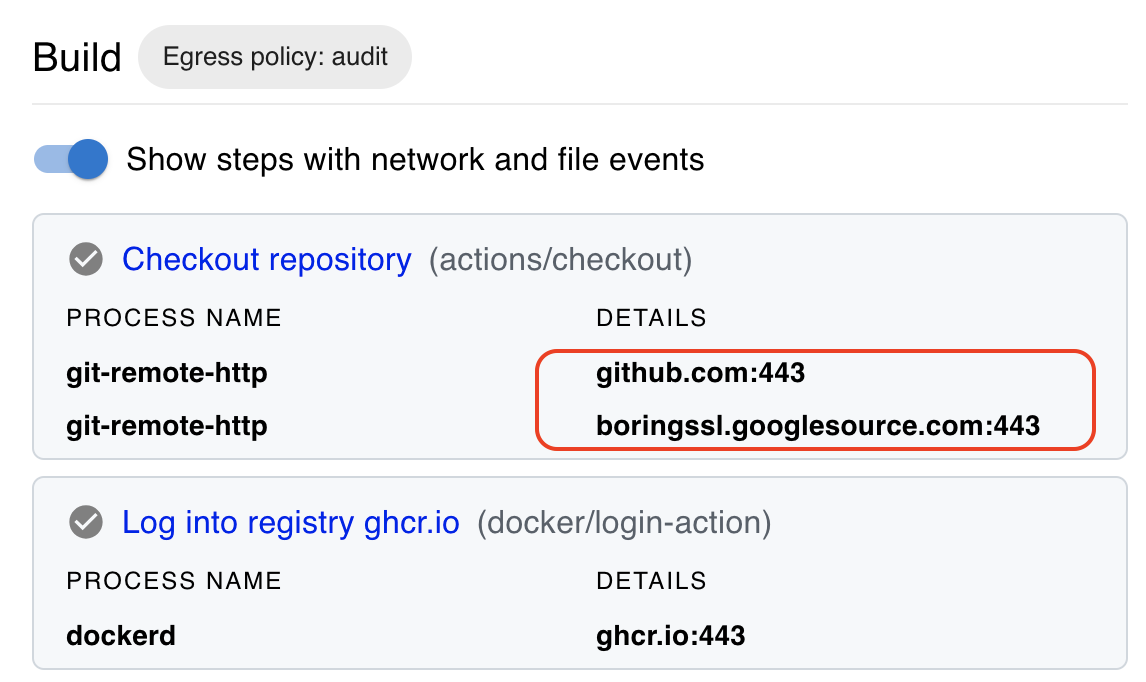1146x682 pixels.
Task: Open the Log into registry ghcr.io link
Action: 291,523
